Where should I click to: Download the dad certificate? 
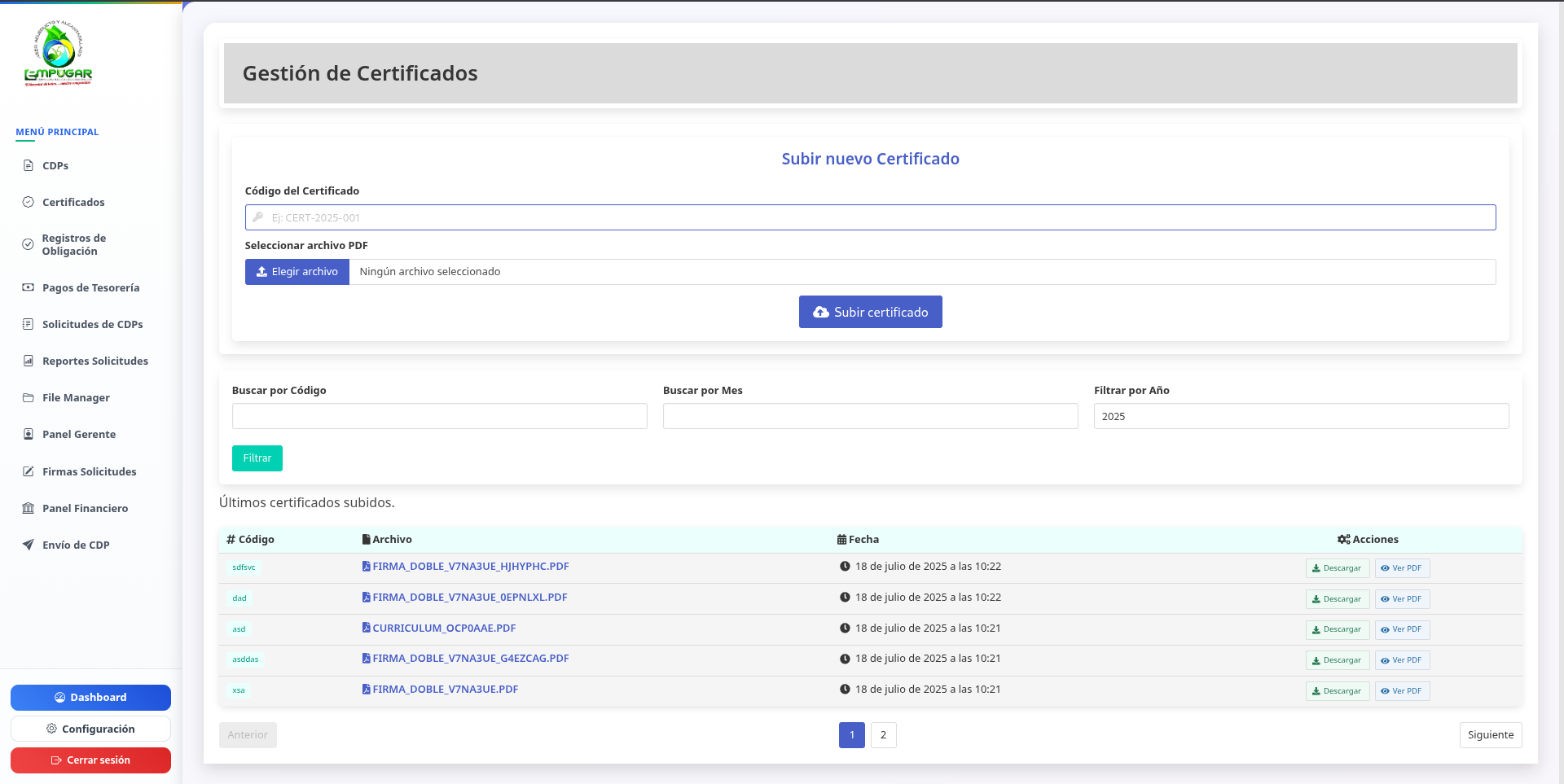[1338, 599]
